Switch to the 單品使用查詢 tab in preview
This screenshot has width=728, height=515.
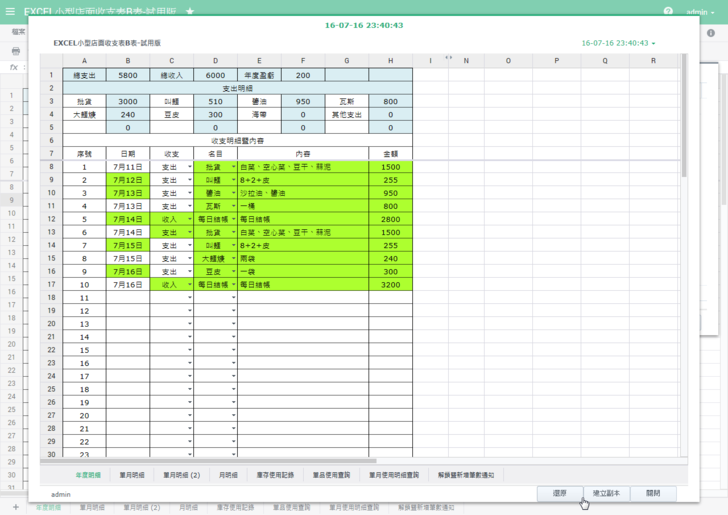pyautogui.click(x=331, y=475)
